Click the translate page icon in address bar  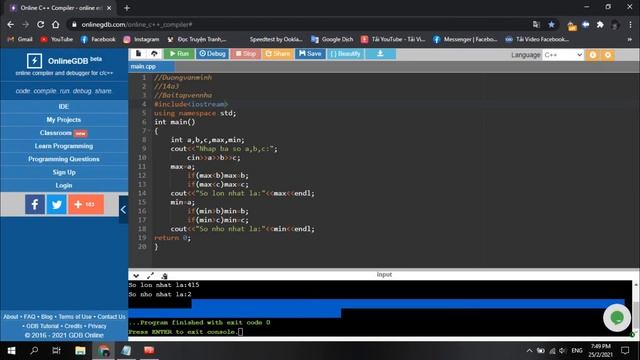[536, 24]
